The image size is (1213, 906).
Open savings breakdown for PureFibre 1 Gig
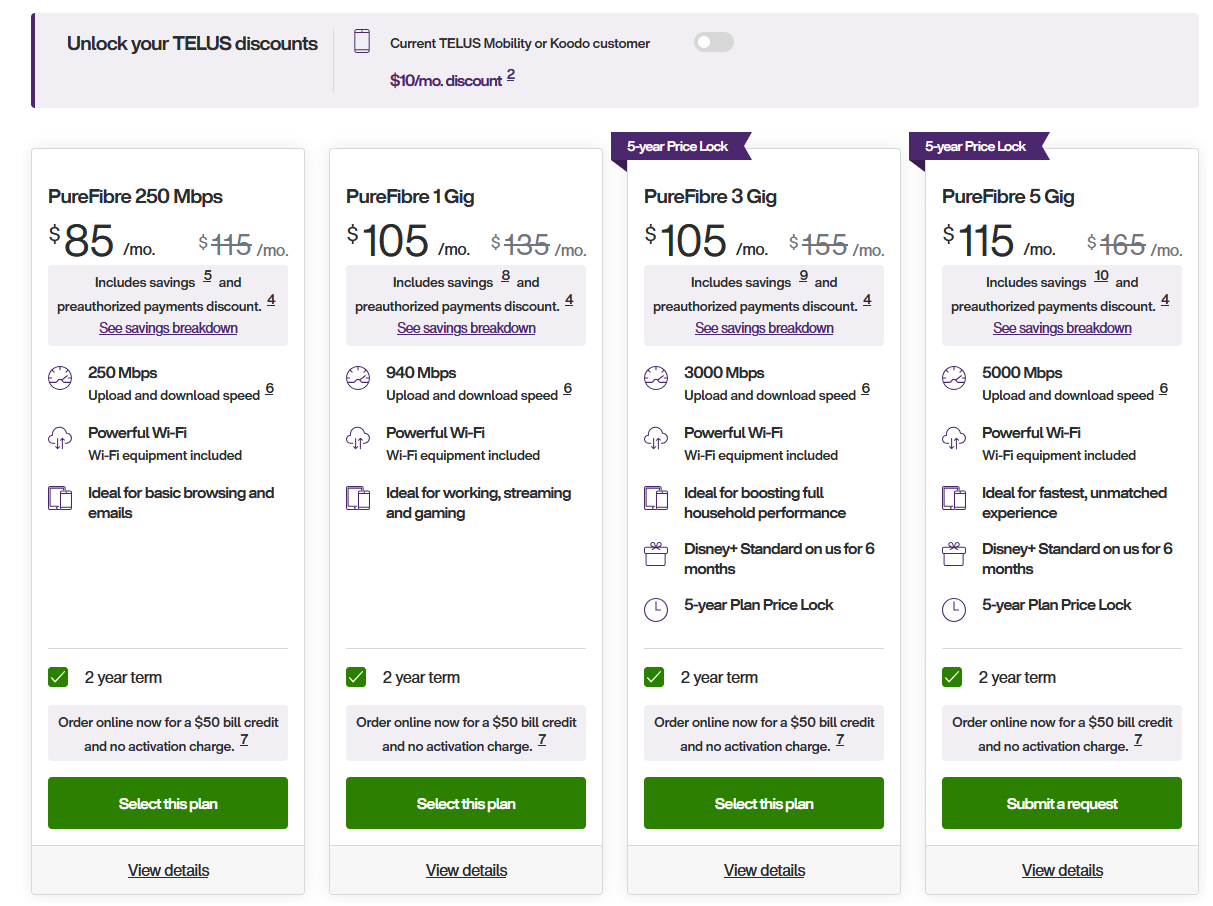[x=466, y=328]
